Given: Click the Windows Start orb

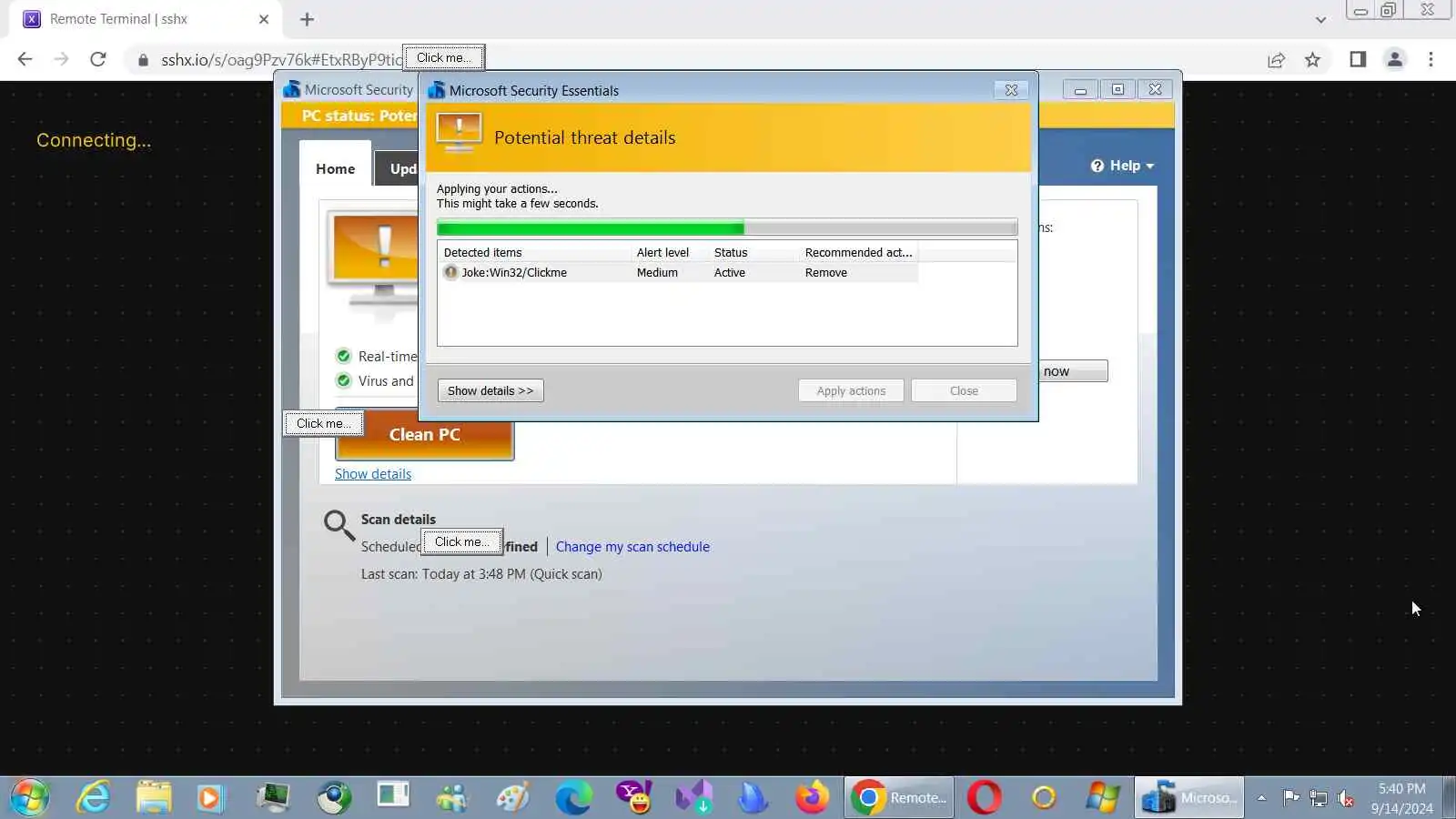Looking at the screenshot, I should 29,798.
